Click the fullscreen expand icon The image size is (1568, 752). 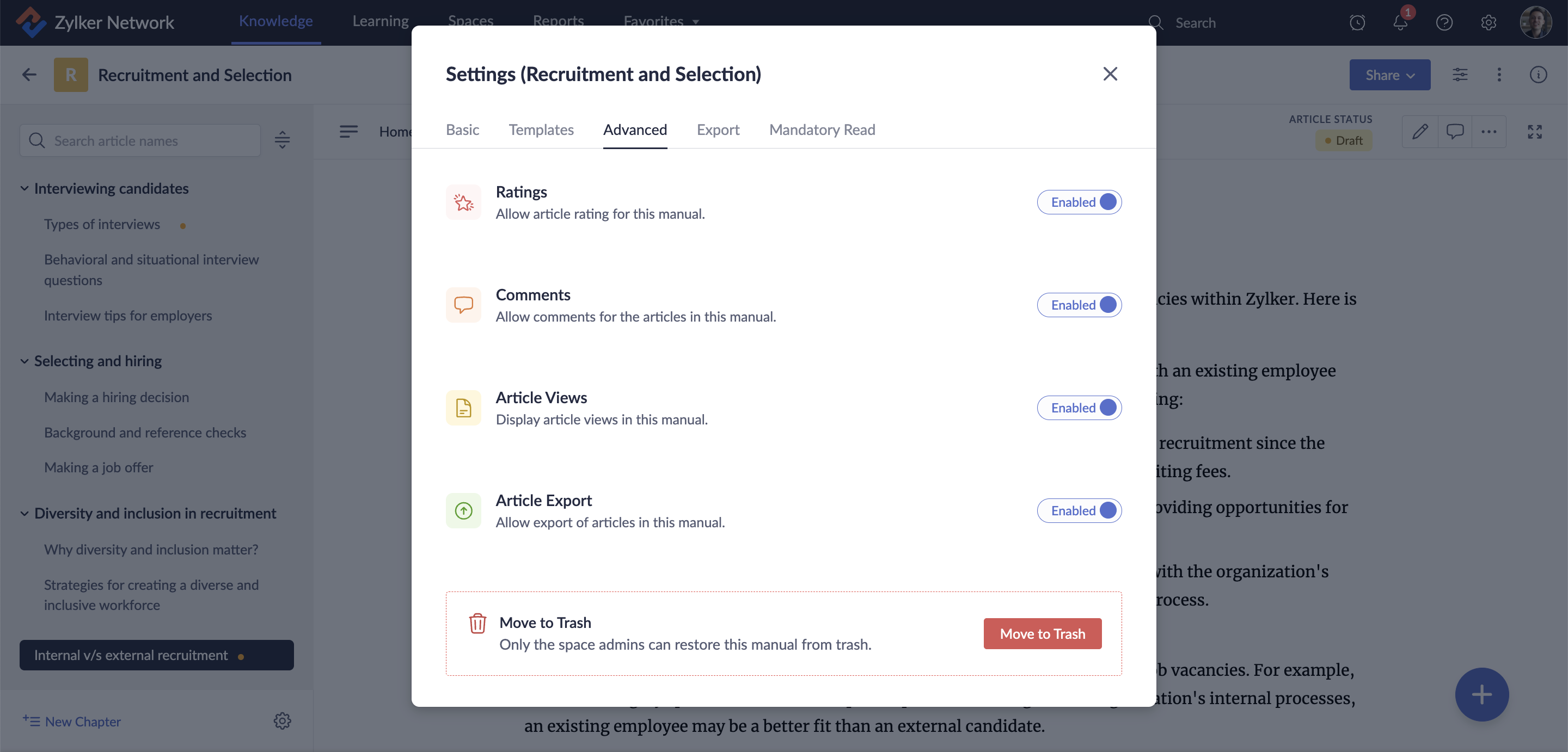coord(1534,132)
